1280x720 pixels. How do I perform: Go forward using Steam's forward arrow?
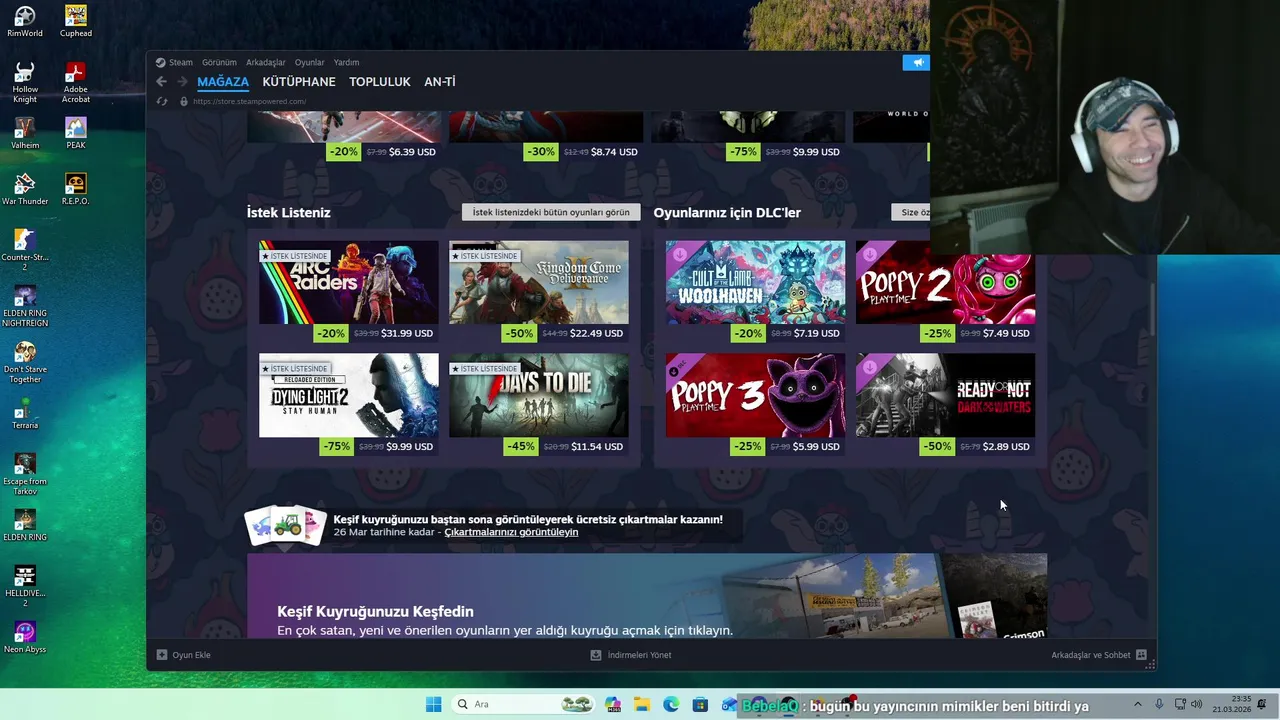click(182, 82)
